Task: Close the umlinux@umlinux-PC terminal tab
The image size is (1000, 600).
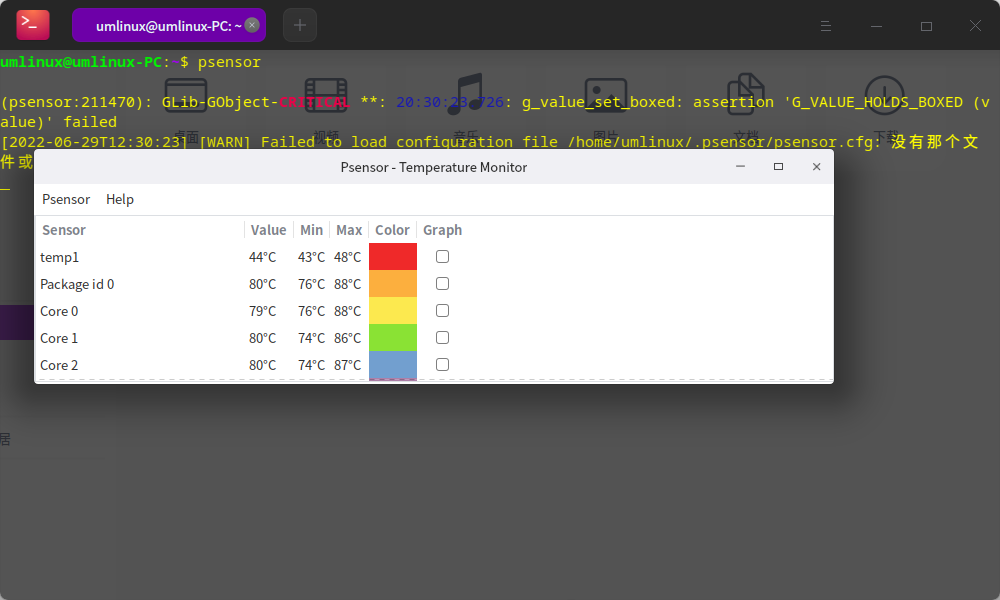Action: point(252,25)
